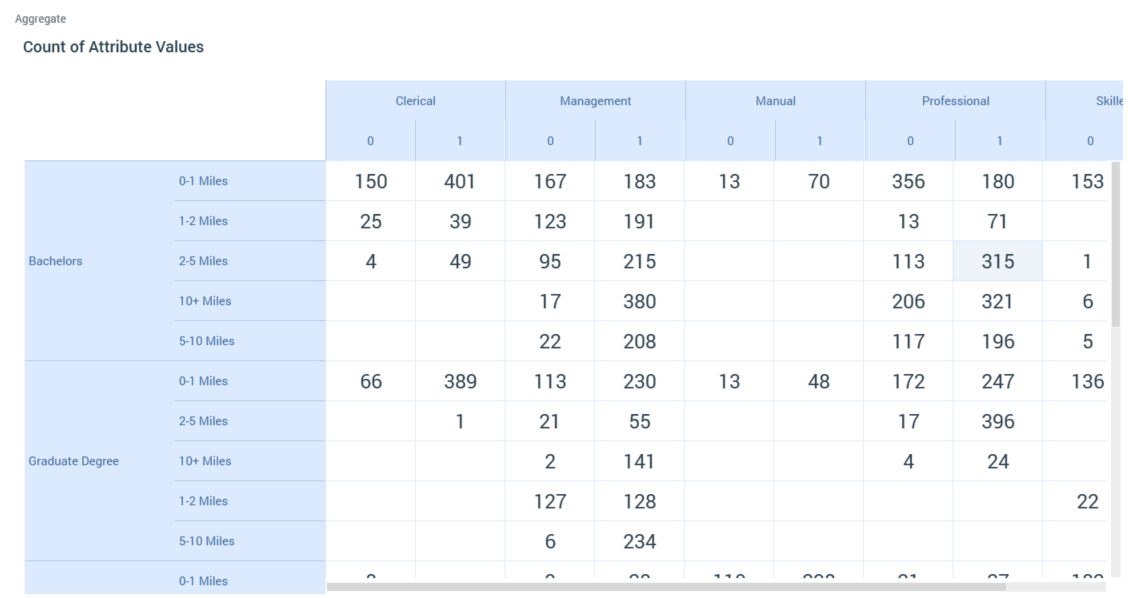Click the Bachelors row group header

click(56, 261)
